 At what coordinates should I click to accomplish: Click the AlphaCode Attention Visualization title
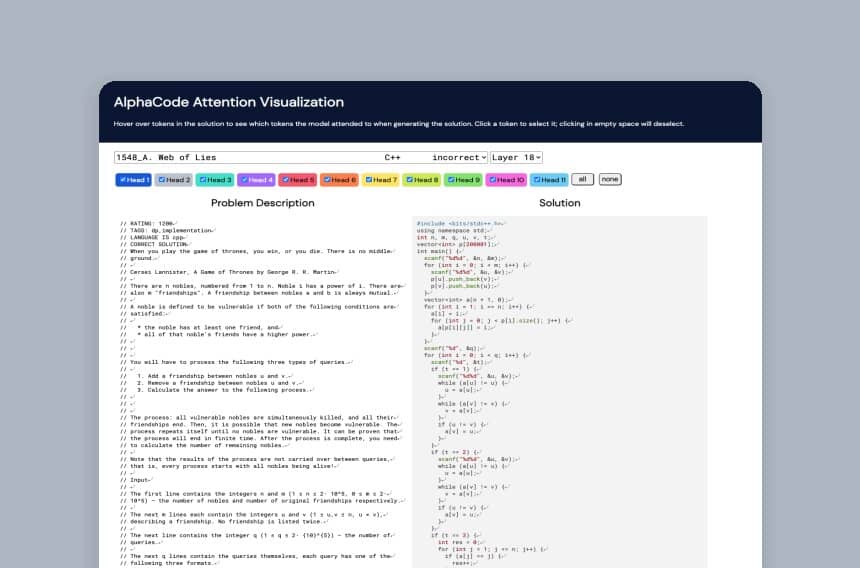[229, 102]
